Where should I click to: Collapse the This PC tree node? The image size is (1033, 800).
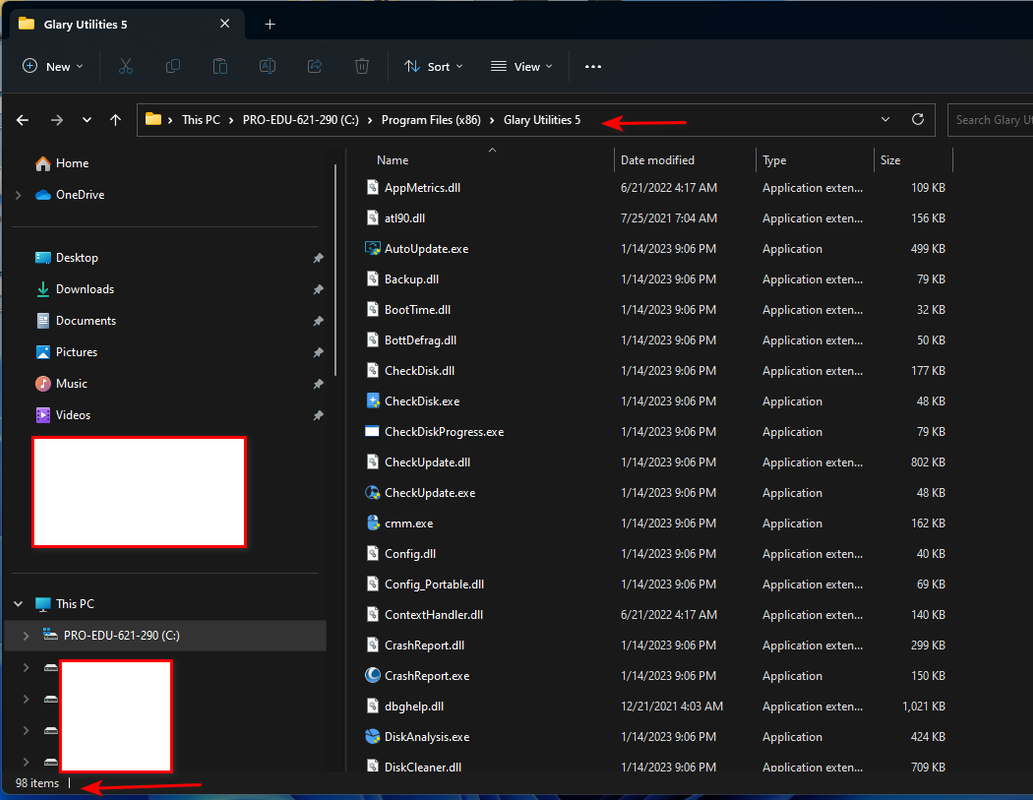tap(18, 604)
